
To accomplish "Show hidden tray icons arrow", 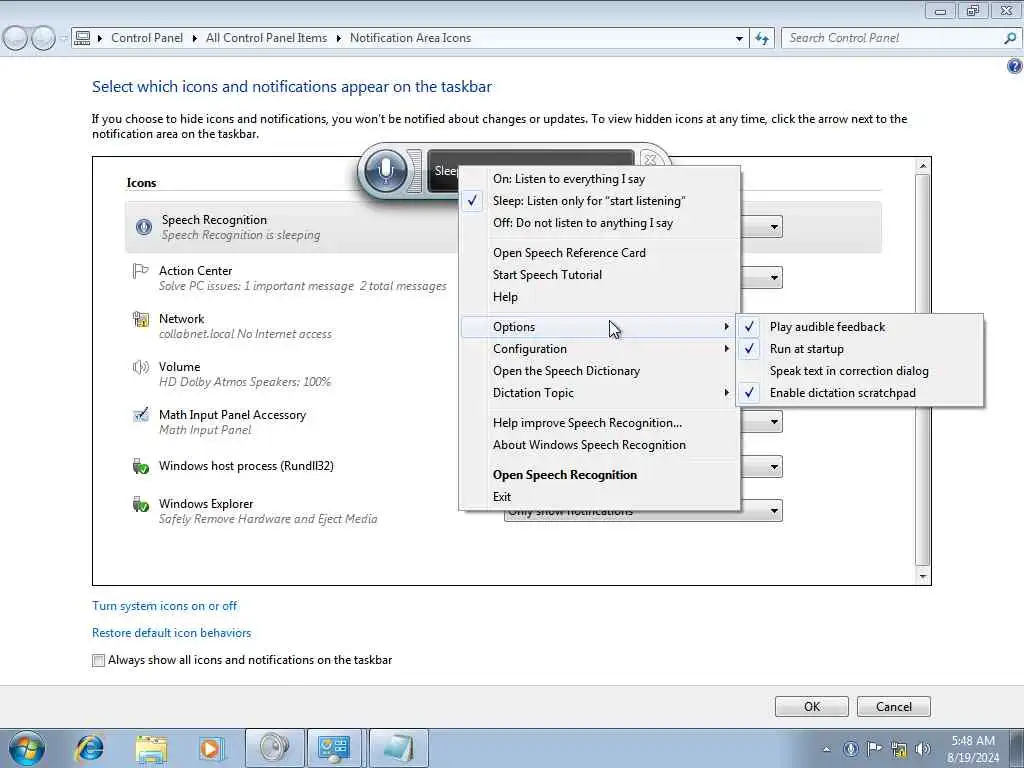I will tap(826, 749).
